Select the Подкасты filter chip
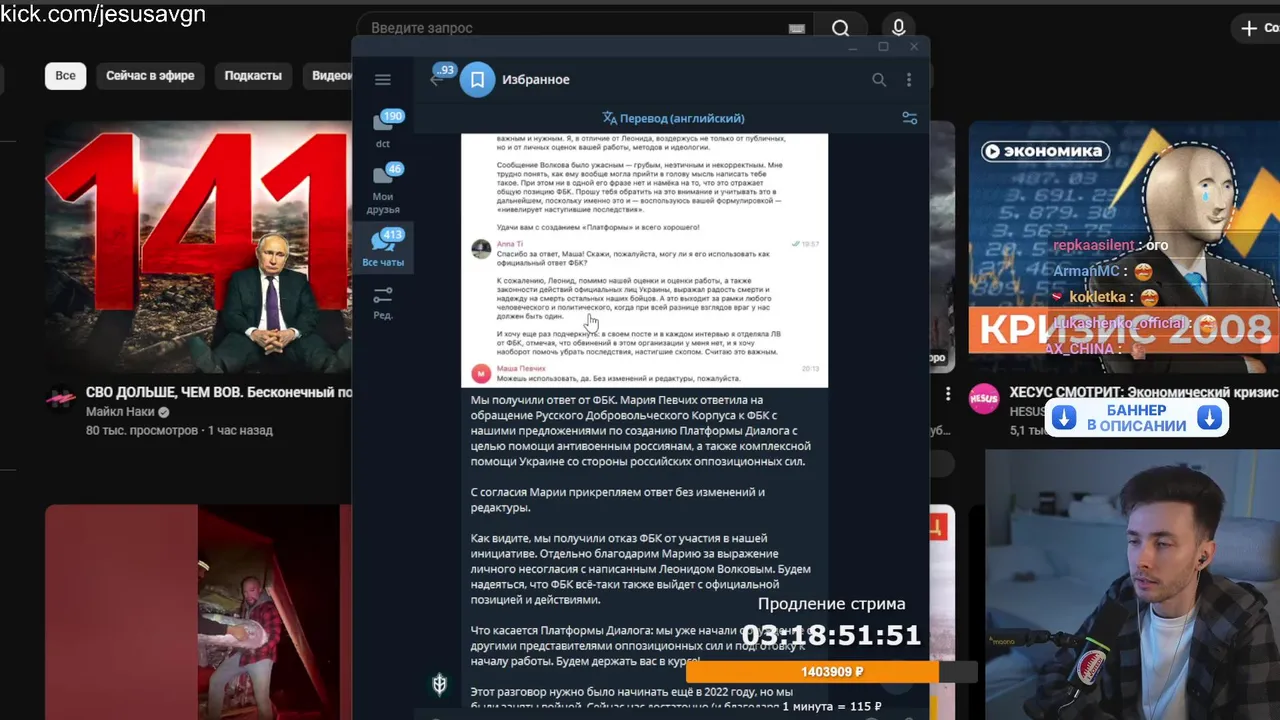Screen dimensions: 1280x720 click(x=253, y=75)
